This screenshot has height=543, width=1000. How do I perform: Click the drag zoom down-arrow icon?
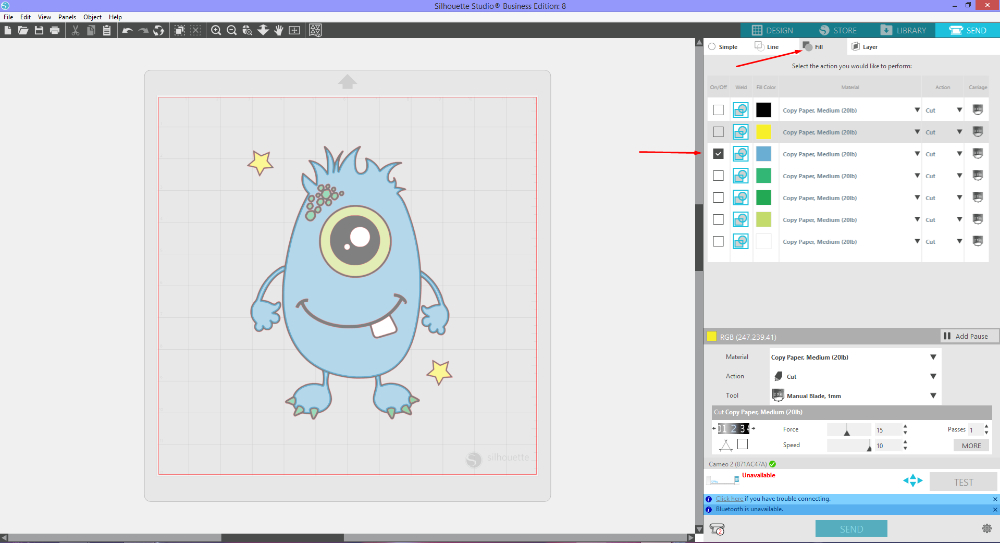[263, 30]
